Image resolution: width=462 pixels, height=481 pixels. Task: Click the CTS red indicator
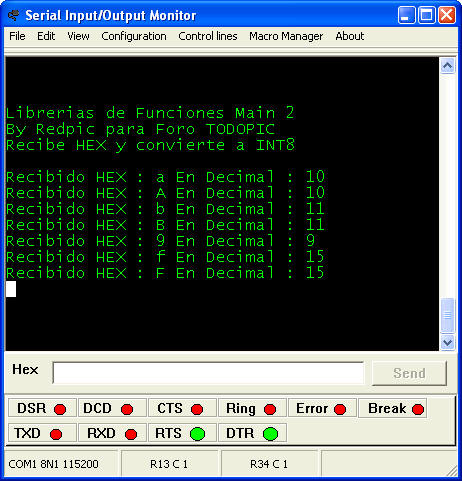point(197,409)
